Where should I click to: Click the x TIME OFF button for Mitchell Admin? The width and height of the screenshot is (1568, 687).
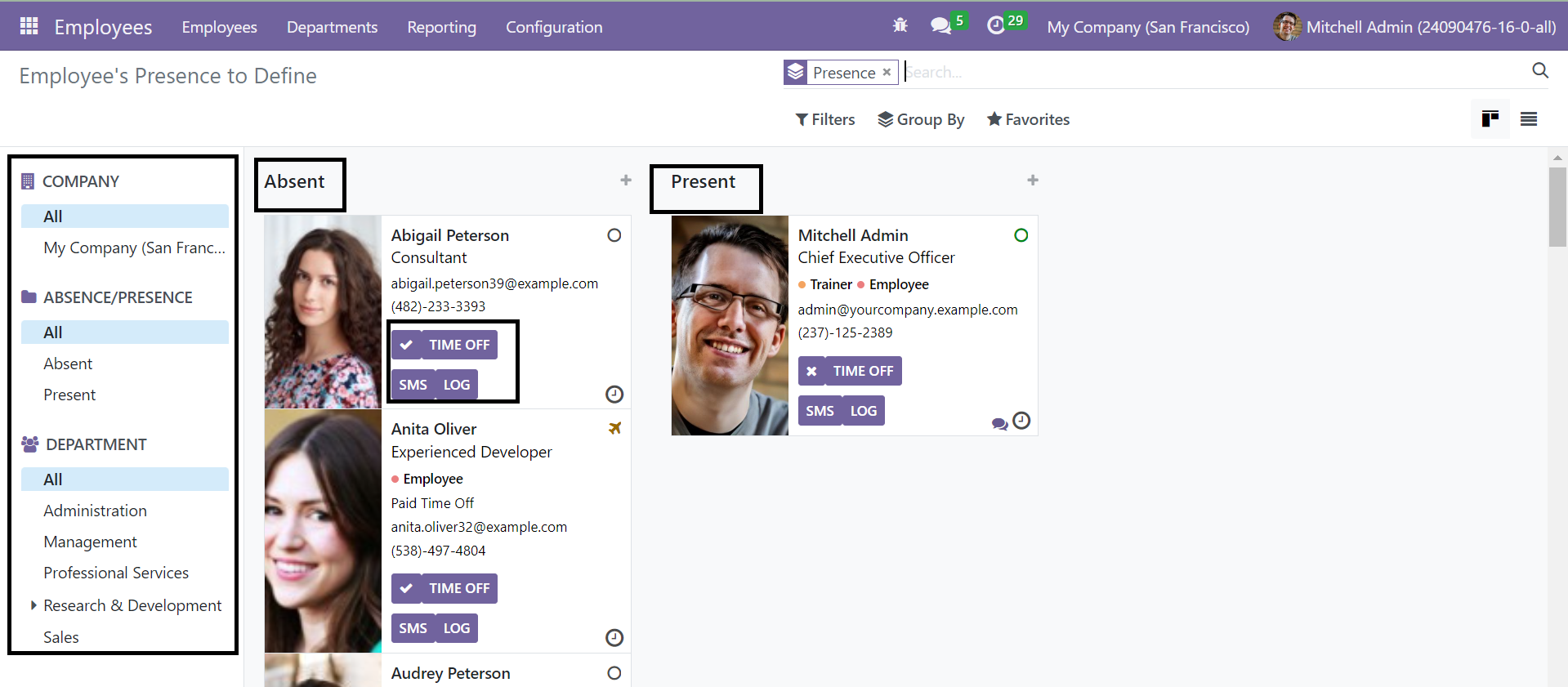[x=850, y=371]
